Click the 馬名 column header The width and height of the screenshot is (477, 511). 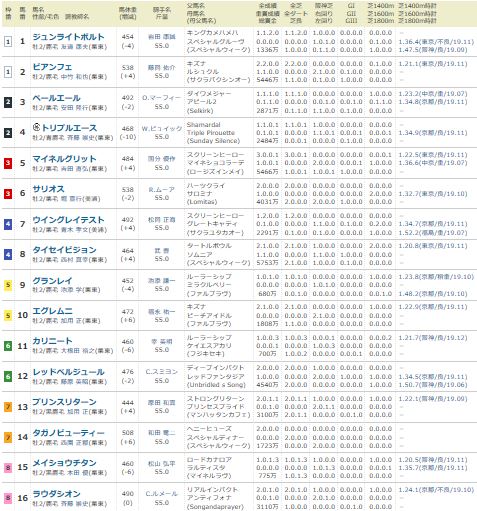38,10
